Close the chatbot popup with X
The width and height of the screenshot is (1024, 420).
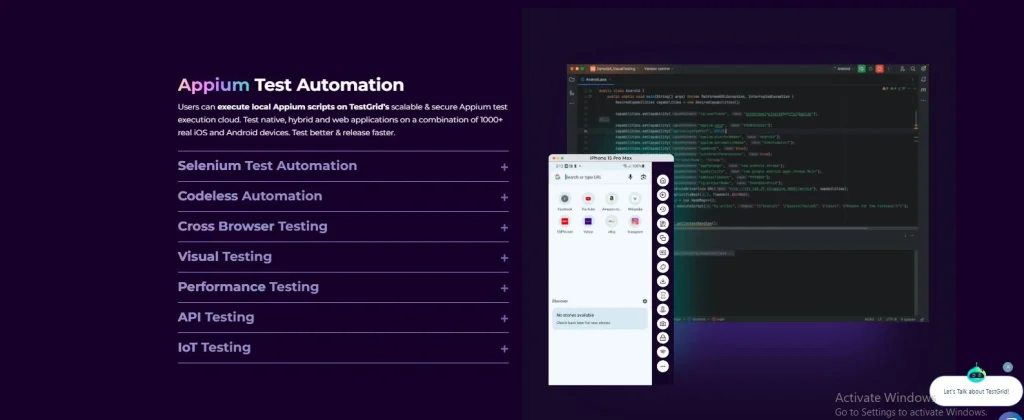[x=1007, y=367]
